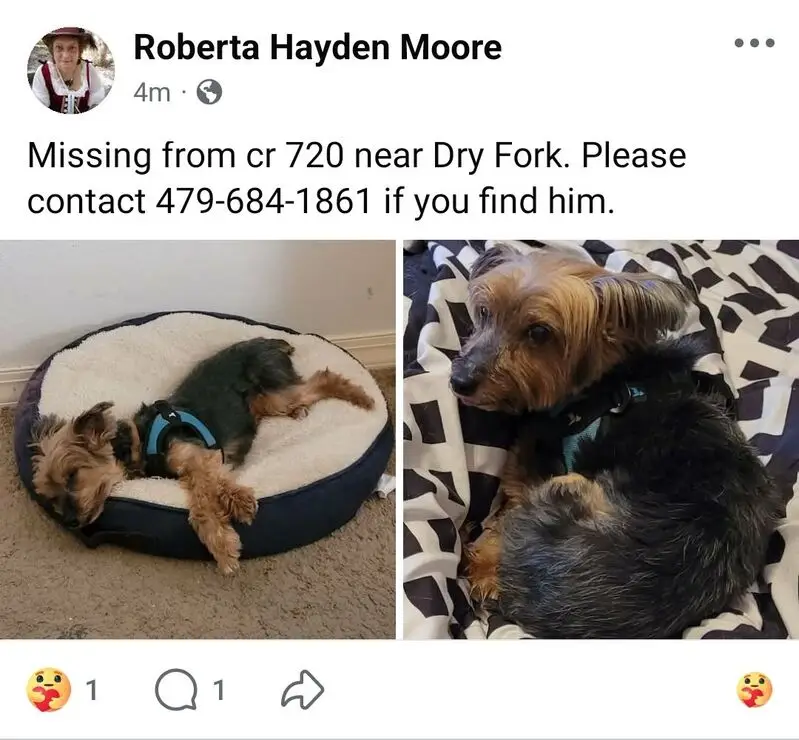Image resolution: width=799 pixels, height=740 pixels.
Task: Open the close-up photo of the Yorkie
Action: pos(601,439)
